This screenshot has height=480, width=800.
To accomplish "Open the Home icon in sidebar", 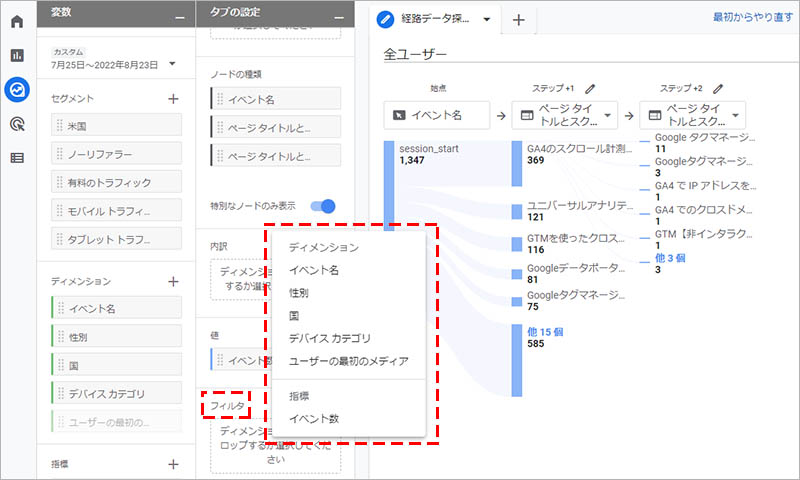I will (17, 22).
